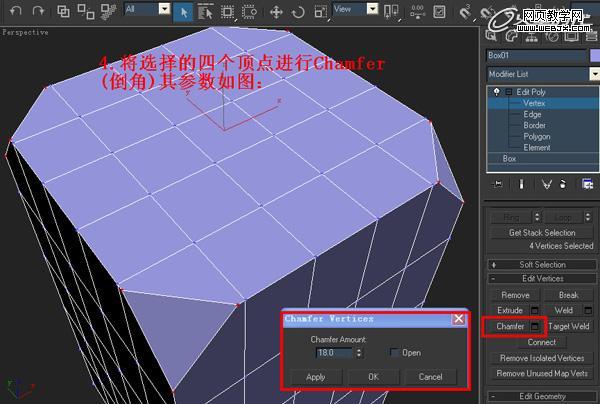The height and width of the screenshot is (404, 600).
Task: Toggle Select and Manipulate icon
Action: point(417,12)
